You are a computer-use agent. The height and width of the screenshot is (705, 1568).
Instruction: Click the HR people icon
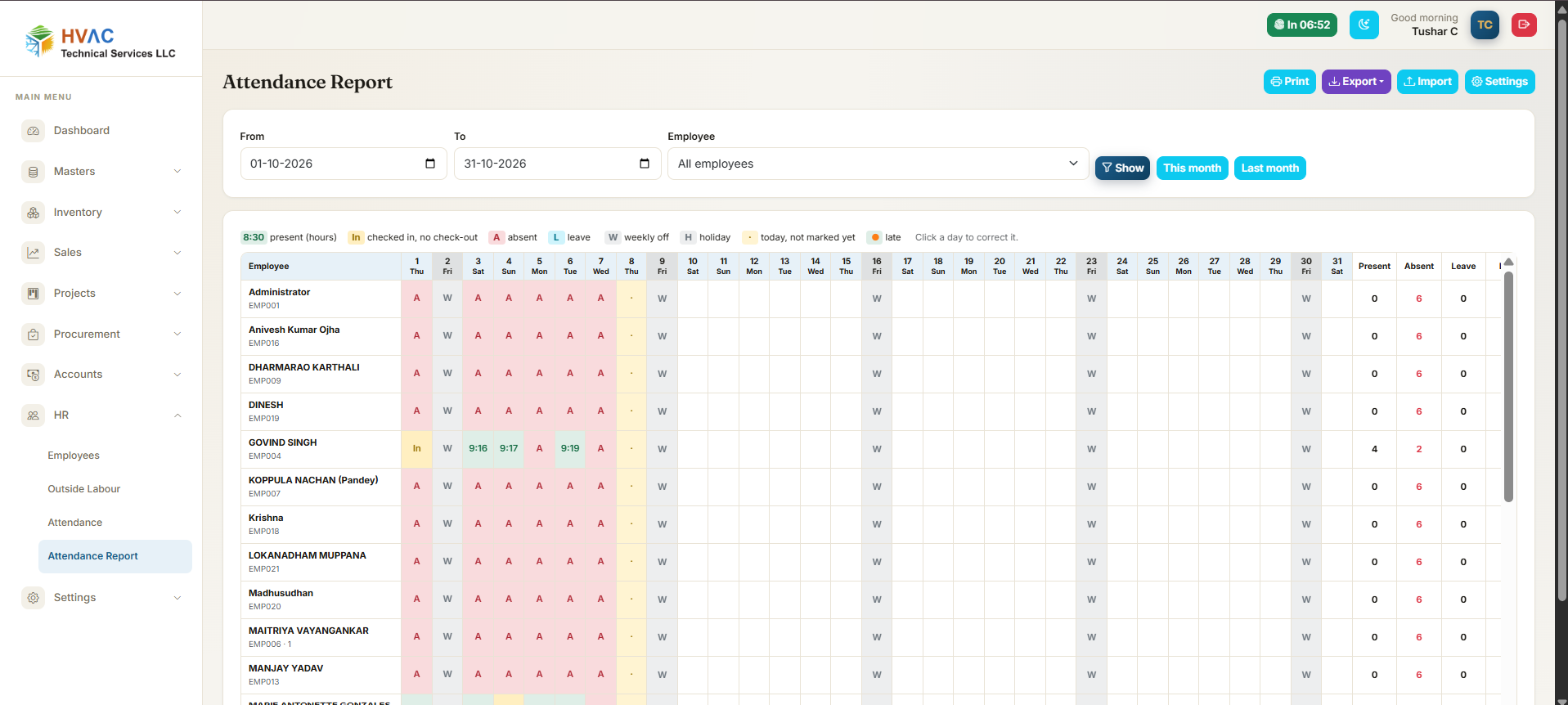[33, 415]
